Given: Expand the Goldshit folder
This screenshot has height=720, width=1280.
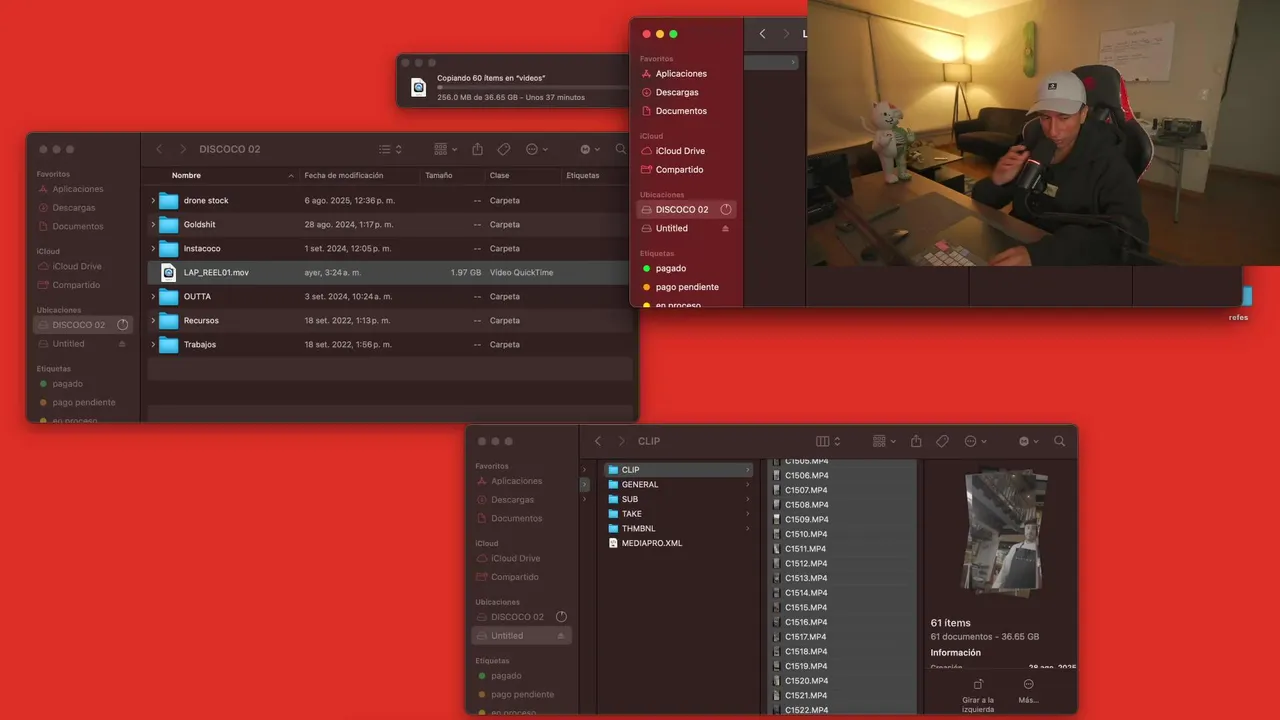Looking at the screenshot, I should [153, 224].
